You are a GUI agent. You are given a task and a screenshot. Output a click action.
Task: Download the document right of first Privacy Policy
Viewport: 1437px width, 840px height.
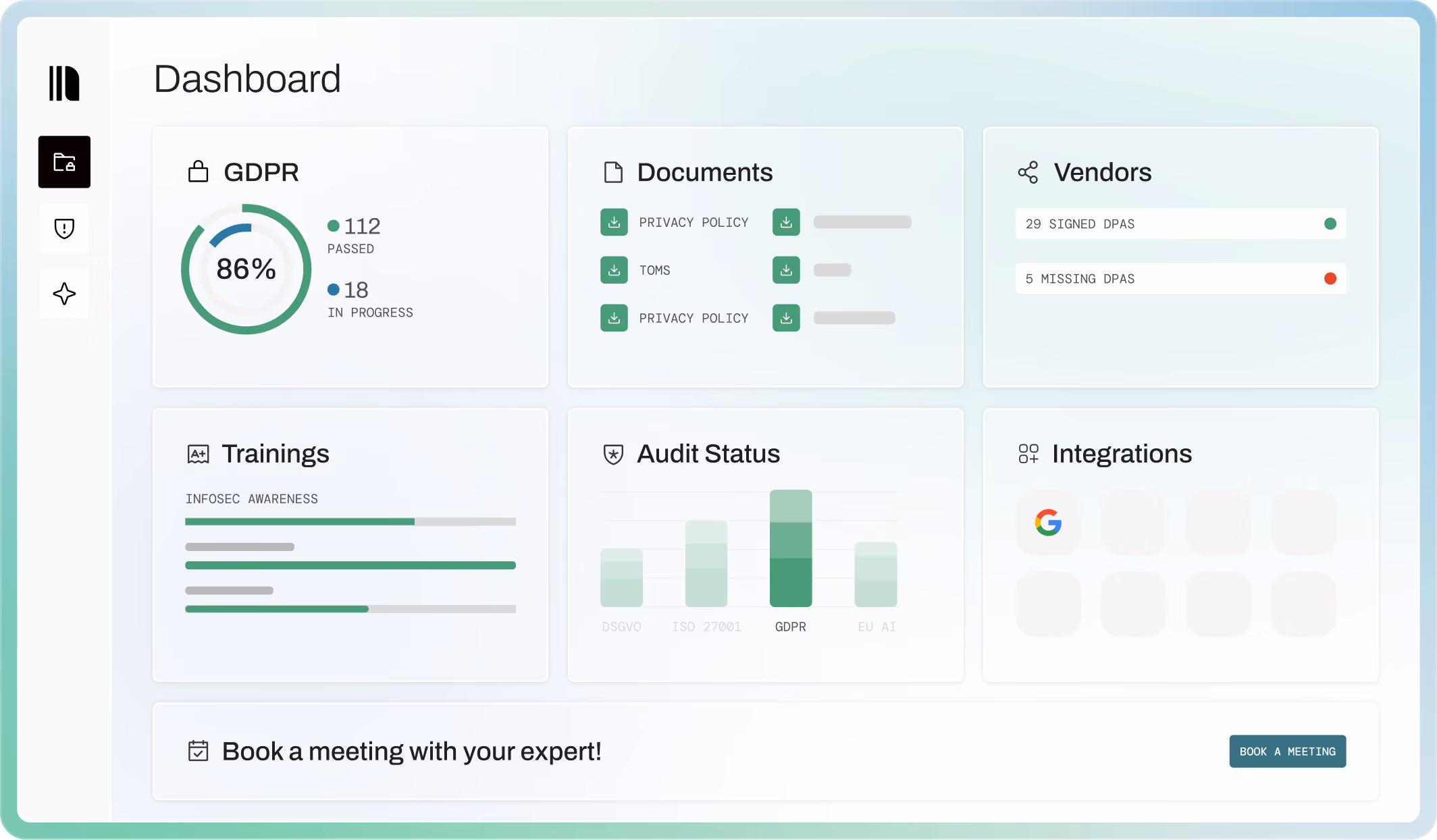[x=786, y=222]
